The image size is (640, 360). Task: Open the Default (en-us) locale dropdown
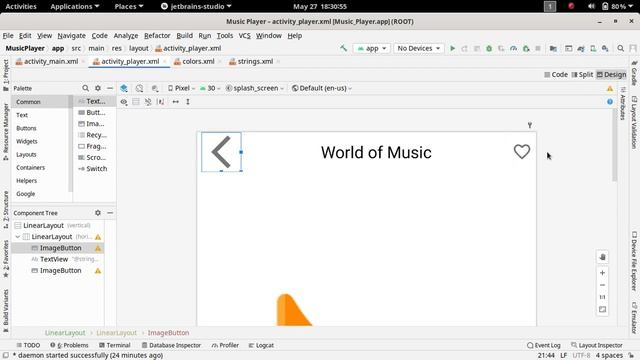pos(322,88)
